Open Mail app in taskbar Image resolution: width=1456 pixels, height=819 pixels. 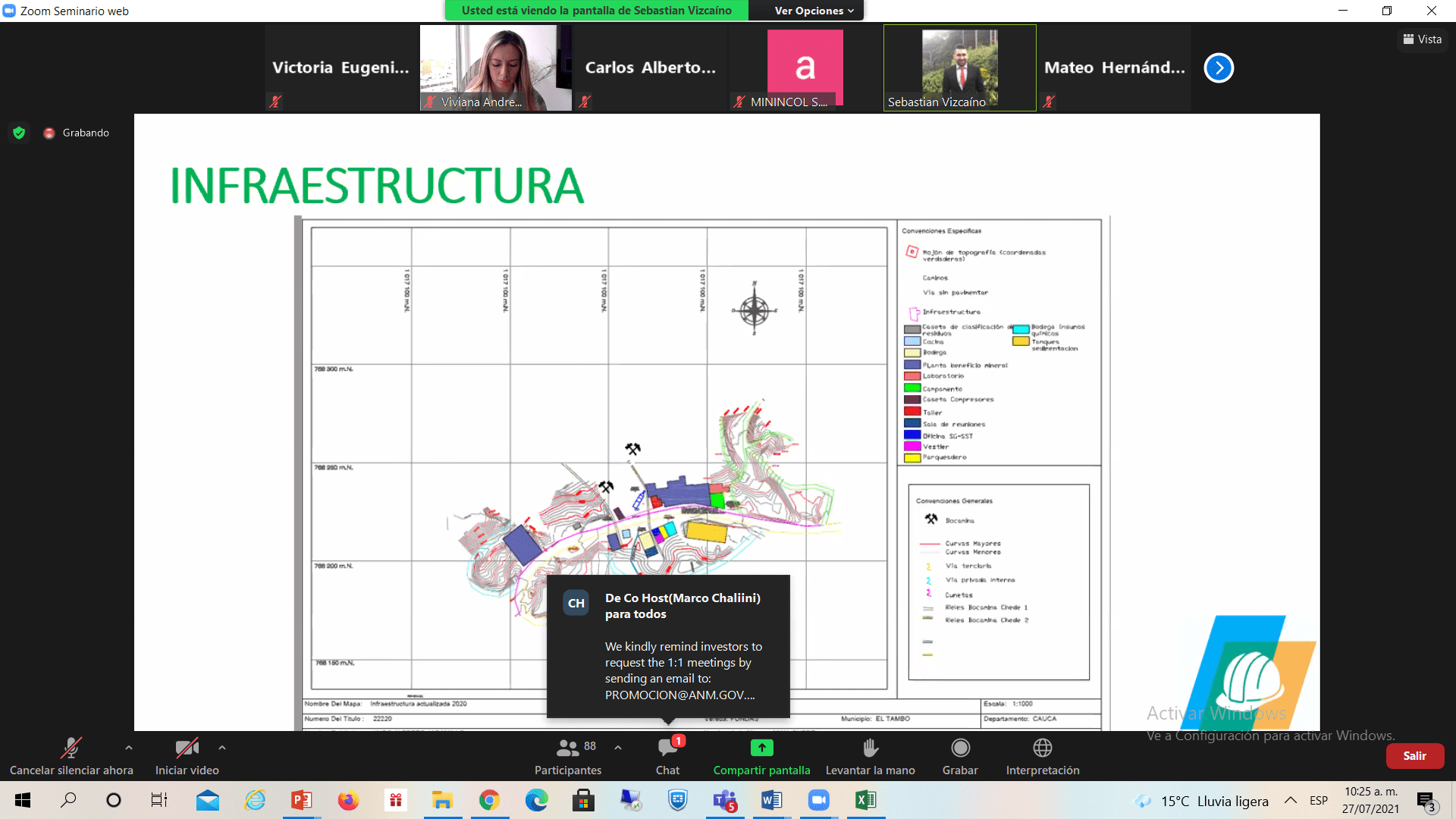(207, 800)
